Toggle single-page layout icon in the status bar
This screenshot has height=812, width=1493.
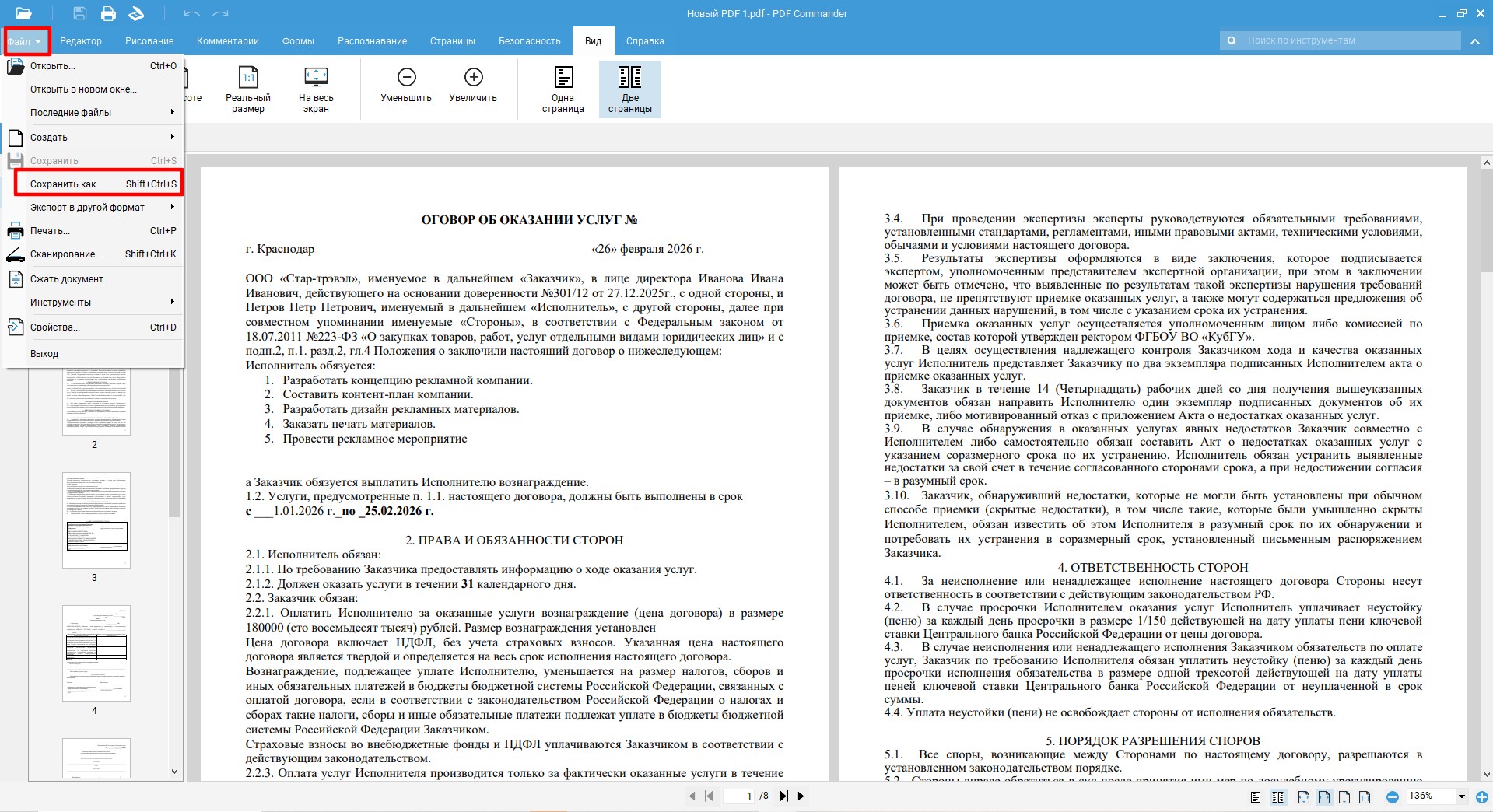[1255, 796]
